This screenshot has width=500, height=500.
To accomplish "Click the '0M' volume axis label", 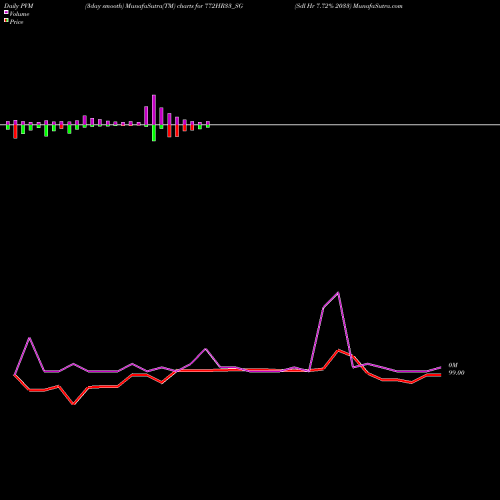I will coord(453,365).
